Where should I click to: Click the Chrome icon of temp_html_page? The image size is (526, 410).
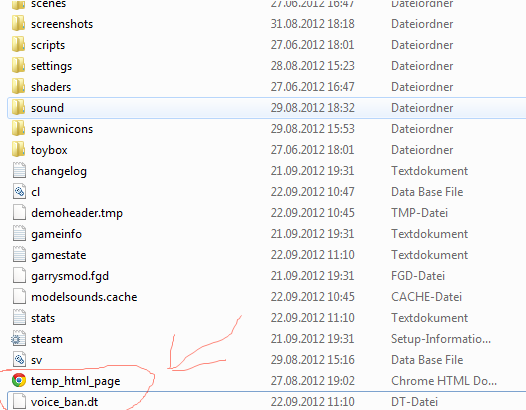coord(19,380)
